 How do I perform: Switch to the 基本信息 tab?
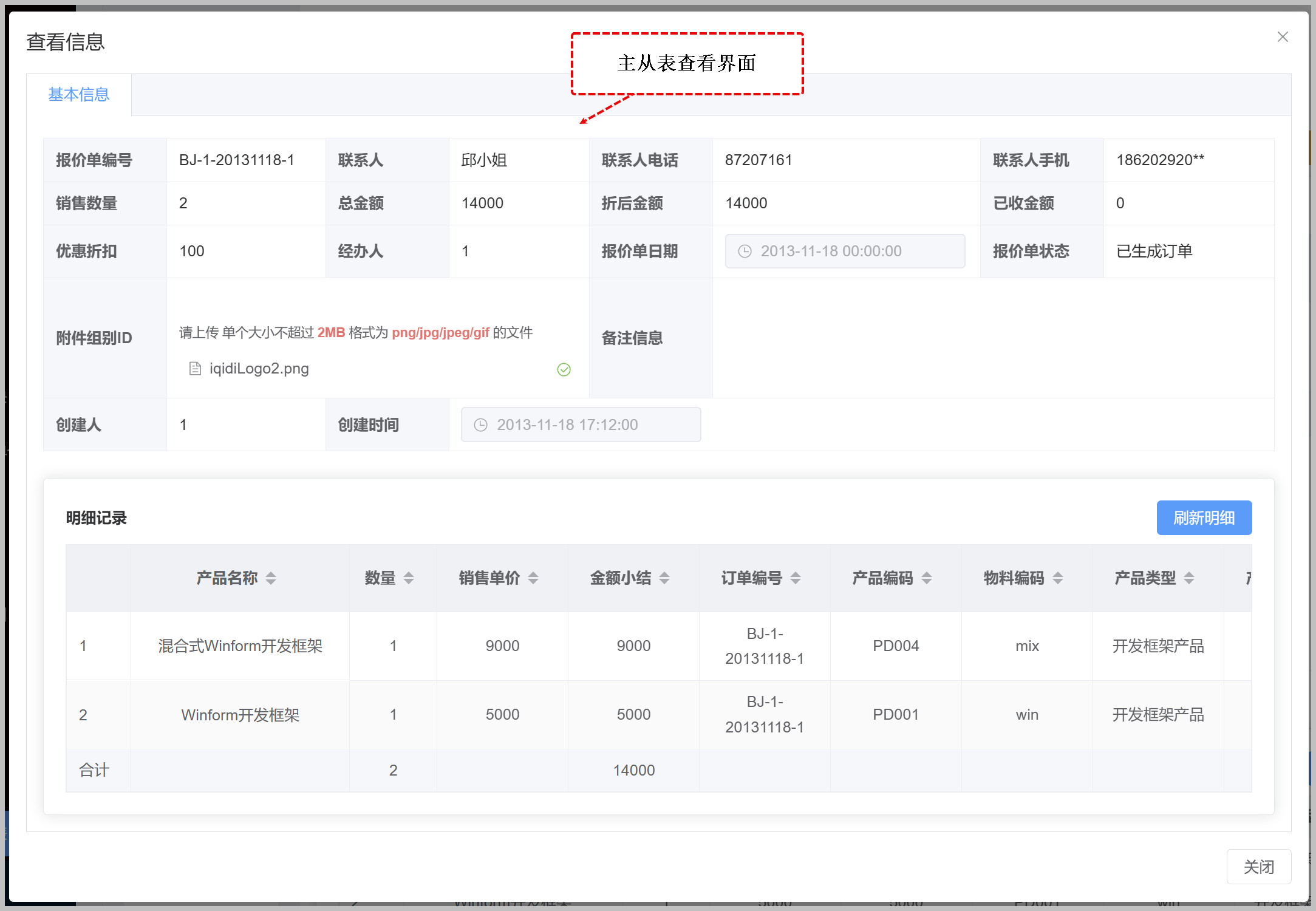[79, 95]
